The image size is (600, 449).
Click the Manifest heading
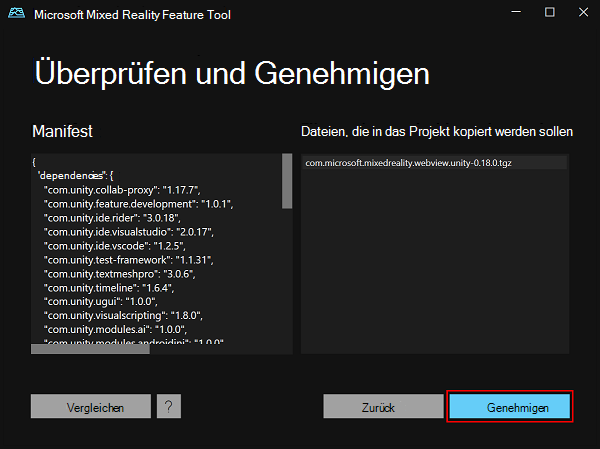point(62,131)
